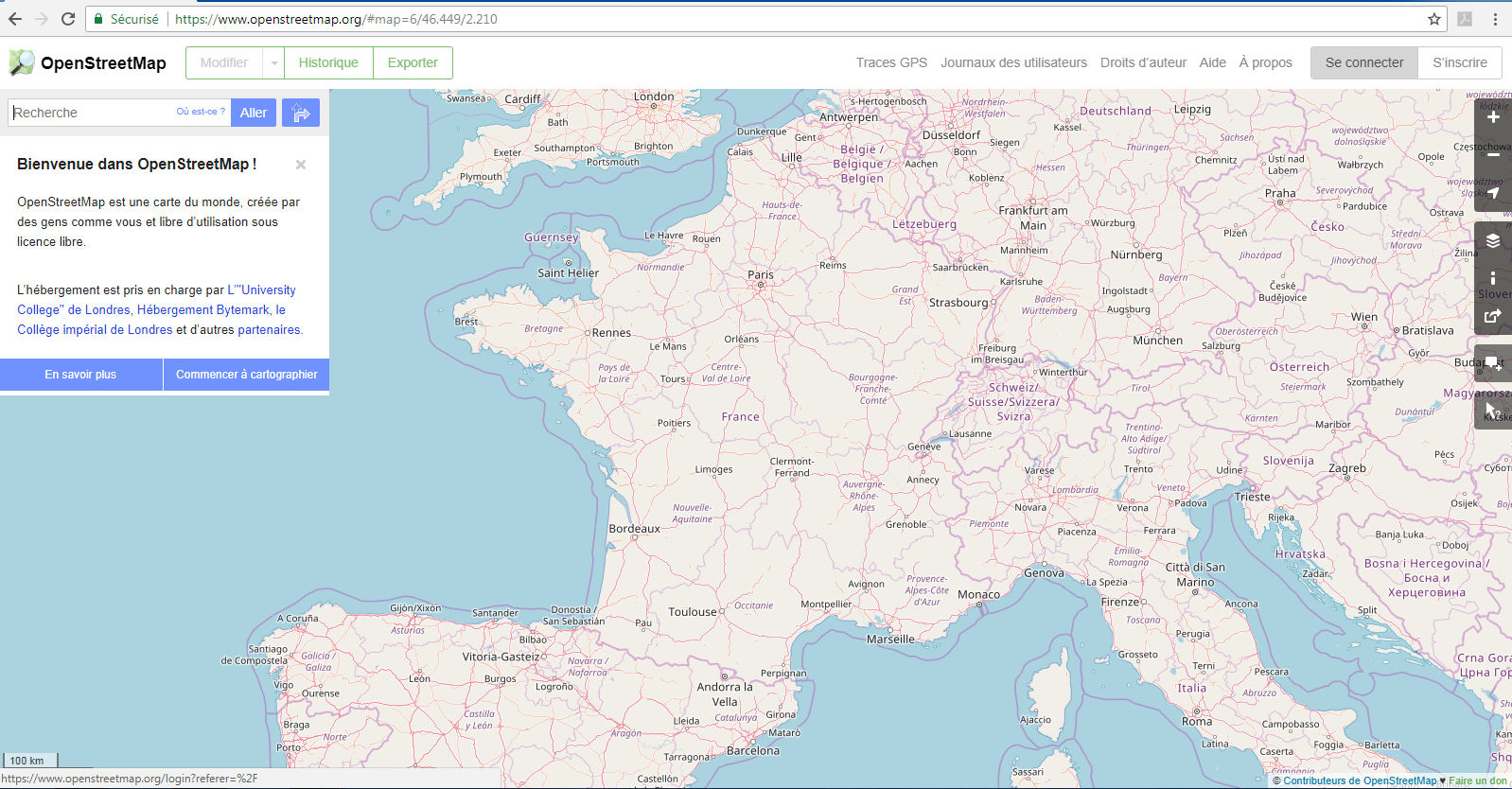Click the Rennes label on map

(611, 333)
